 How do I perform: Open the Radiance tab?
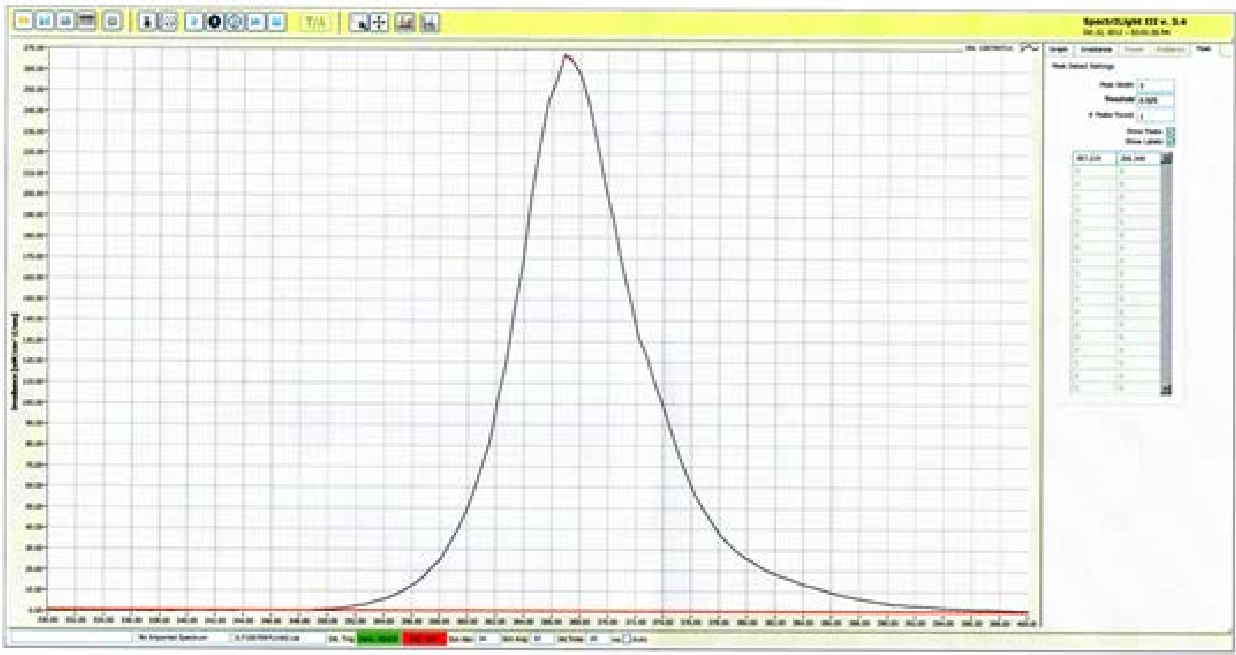[x=1168, y=49]
